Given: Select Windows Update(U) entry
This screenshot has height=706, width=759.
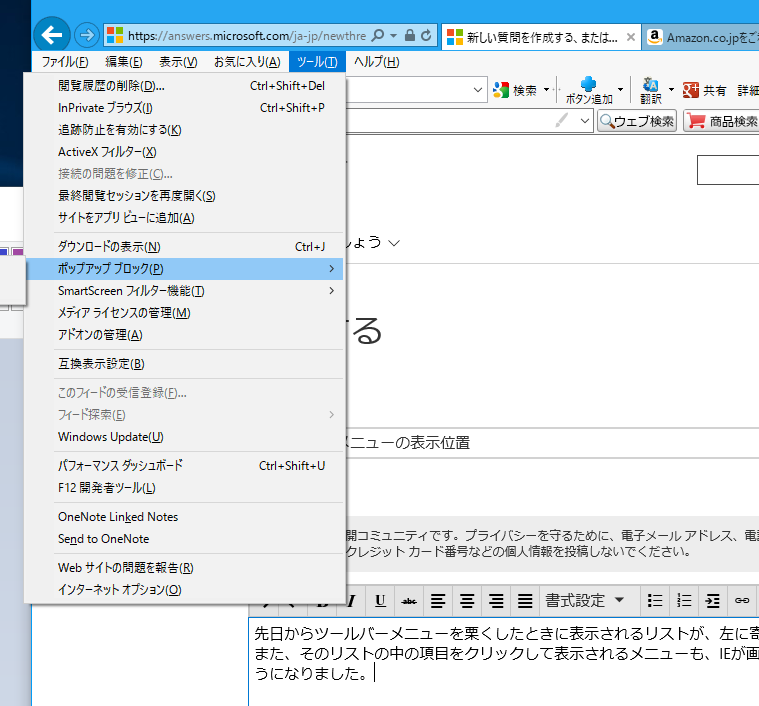Looking at the screenshot, I should [x=185, y=437].
